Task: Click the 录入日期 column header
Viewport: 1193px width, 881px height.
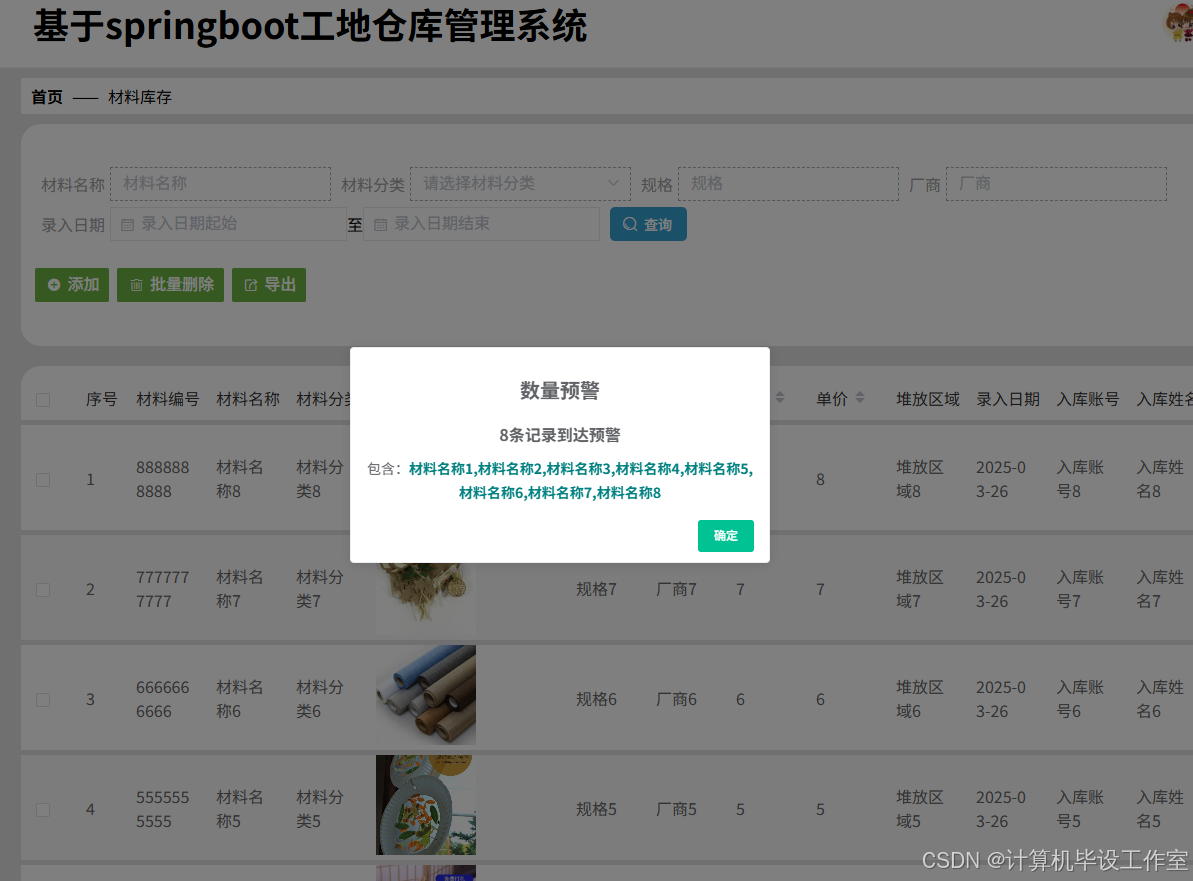Action: (x=1008, y=399)
